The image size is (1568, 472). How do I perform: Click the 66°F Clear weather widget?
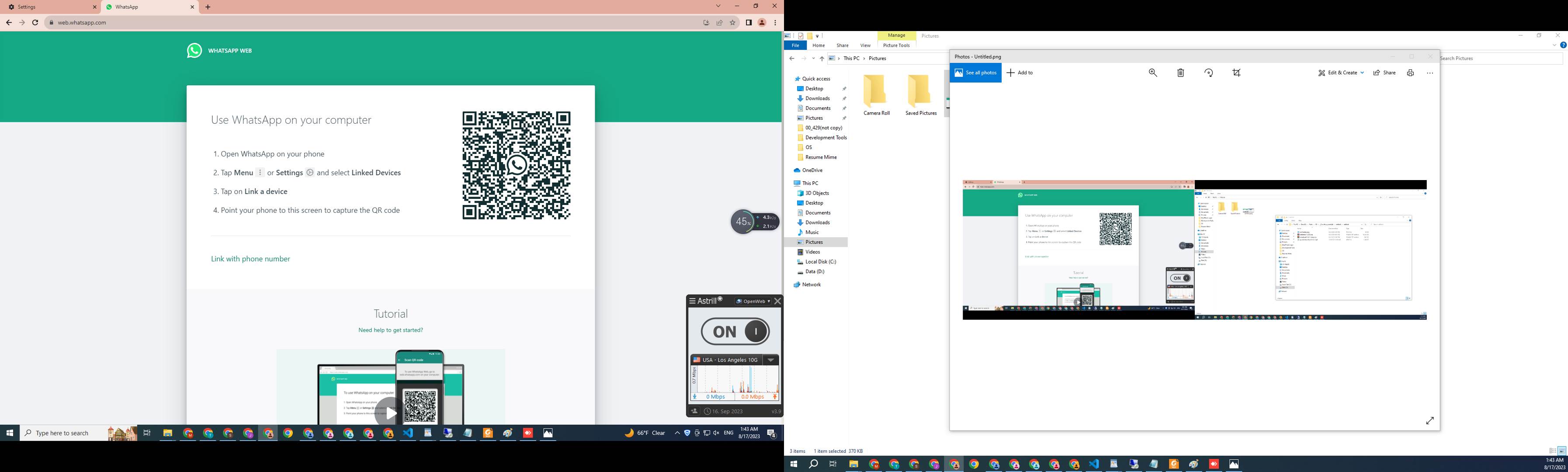[x=645, y=433]
